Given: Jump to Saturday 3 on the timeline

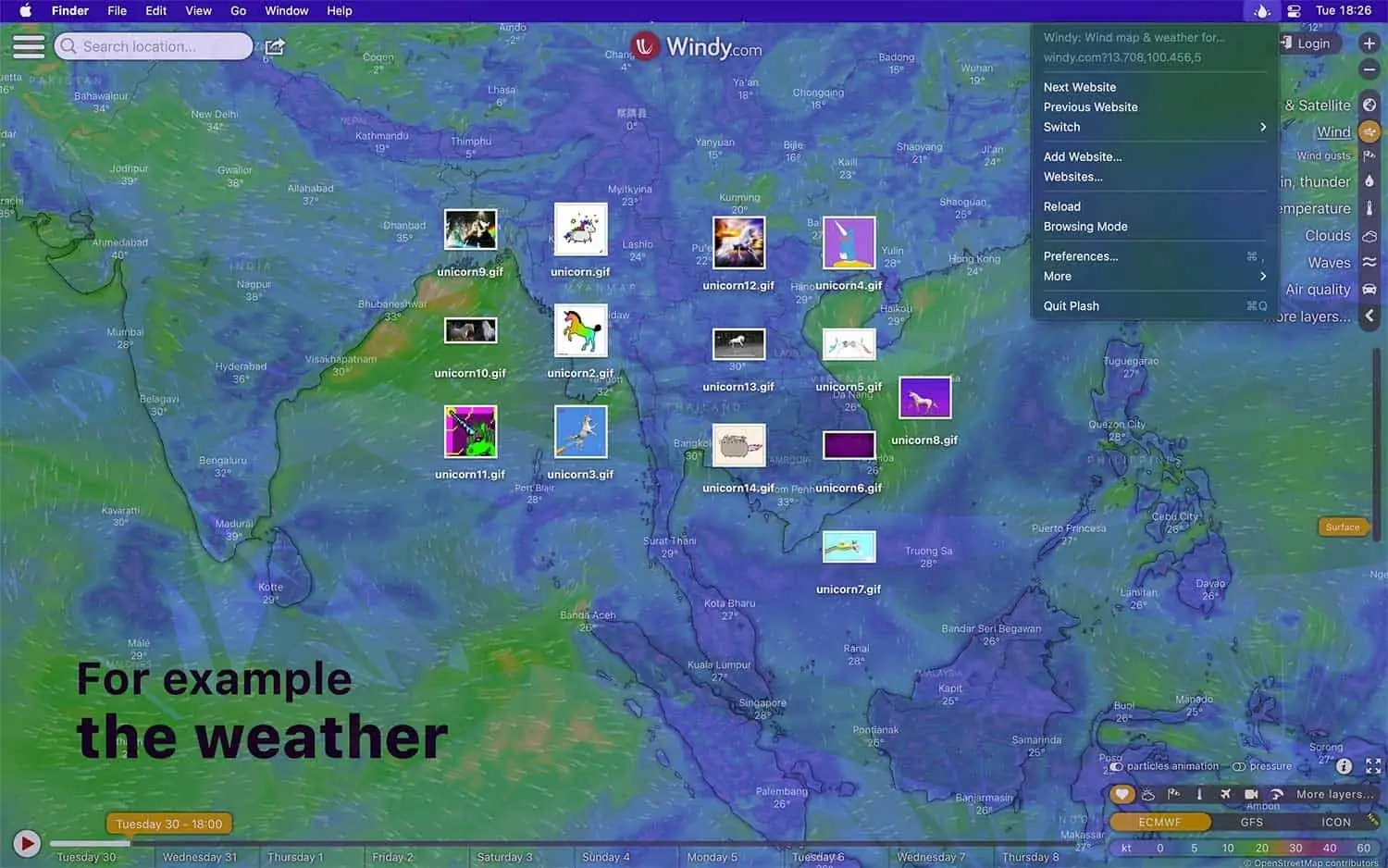Looking at the screenshot, I should click(x=504, y=857).
